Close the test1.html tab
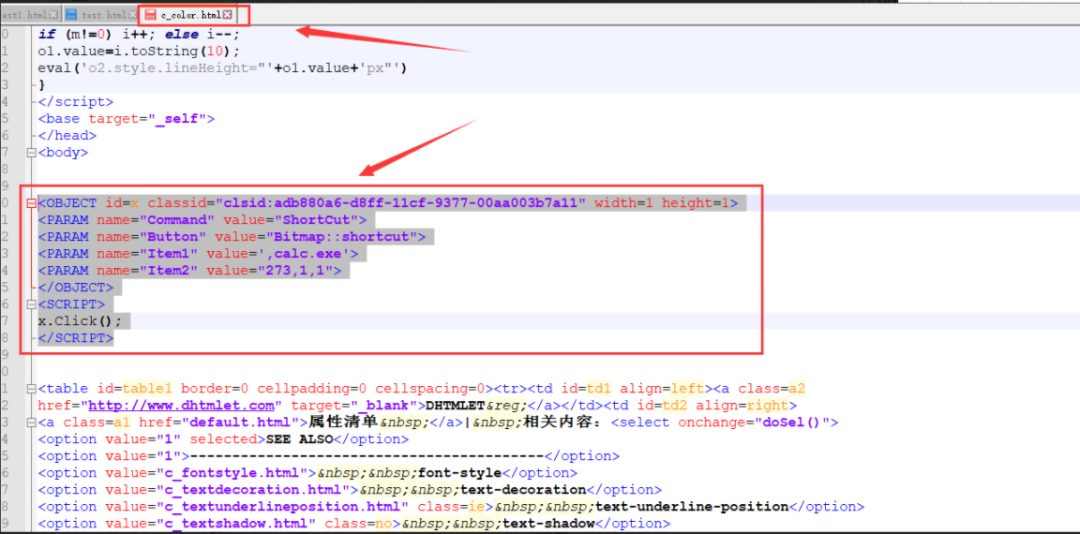Image resolution: width=1080 pixels, height=534 pixels. click(x=56, y=14)
